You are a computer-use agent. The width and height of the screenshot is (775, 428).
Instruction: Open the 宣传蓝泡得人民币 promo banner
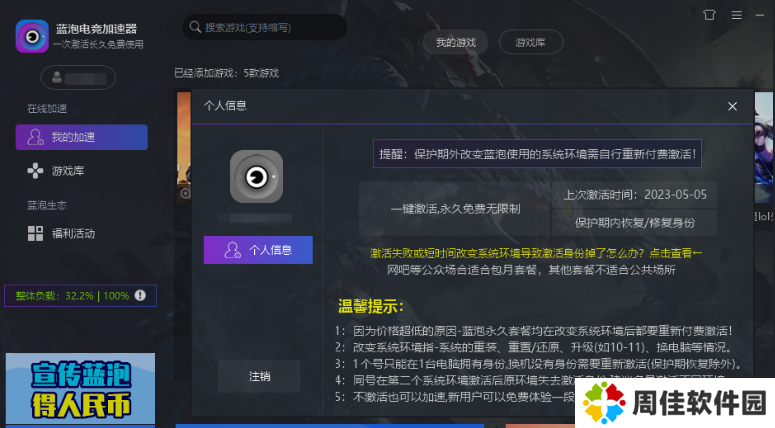(81, 388)
